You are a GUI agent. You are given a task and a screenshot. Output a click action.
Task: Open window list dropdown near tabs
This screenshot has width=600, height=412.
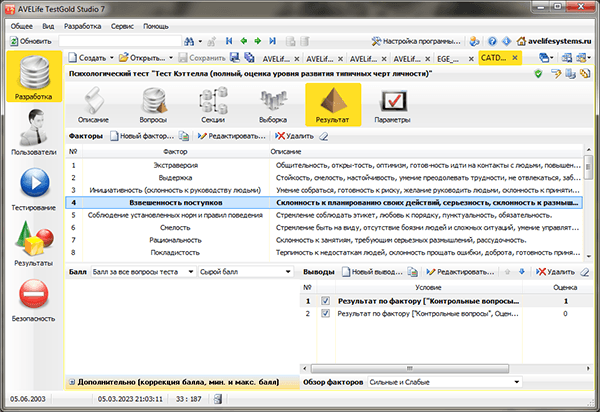(x=546, y=58)
